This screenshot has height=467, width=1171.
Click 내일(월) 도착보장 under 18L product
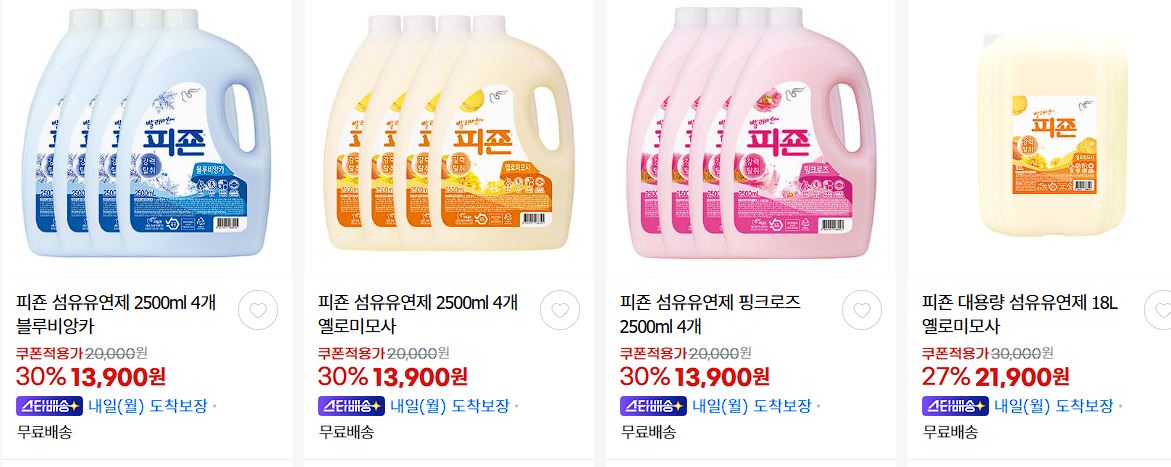pos(1053,406)
